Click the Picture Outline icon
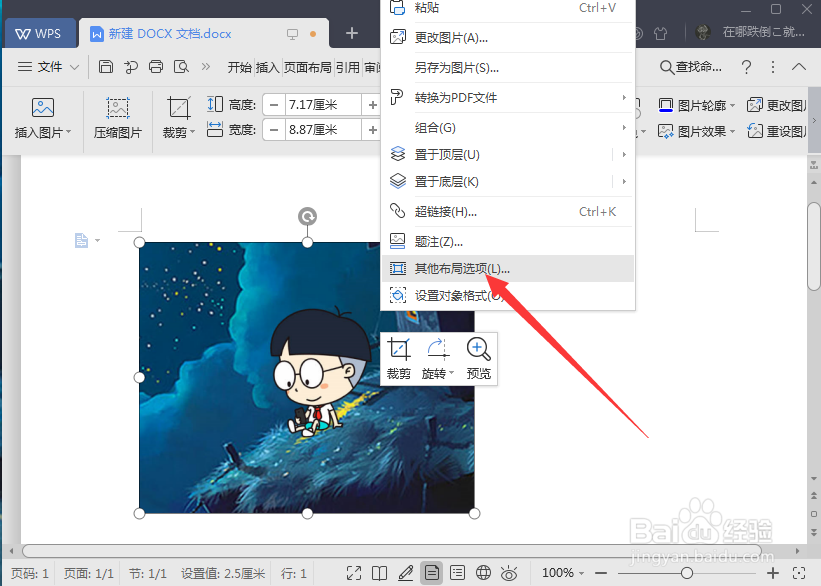 [665, 105]
